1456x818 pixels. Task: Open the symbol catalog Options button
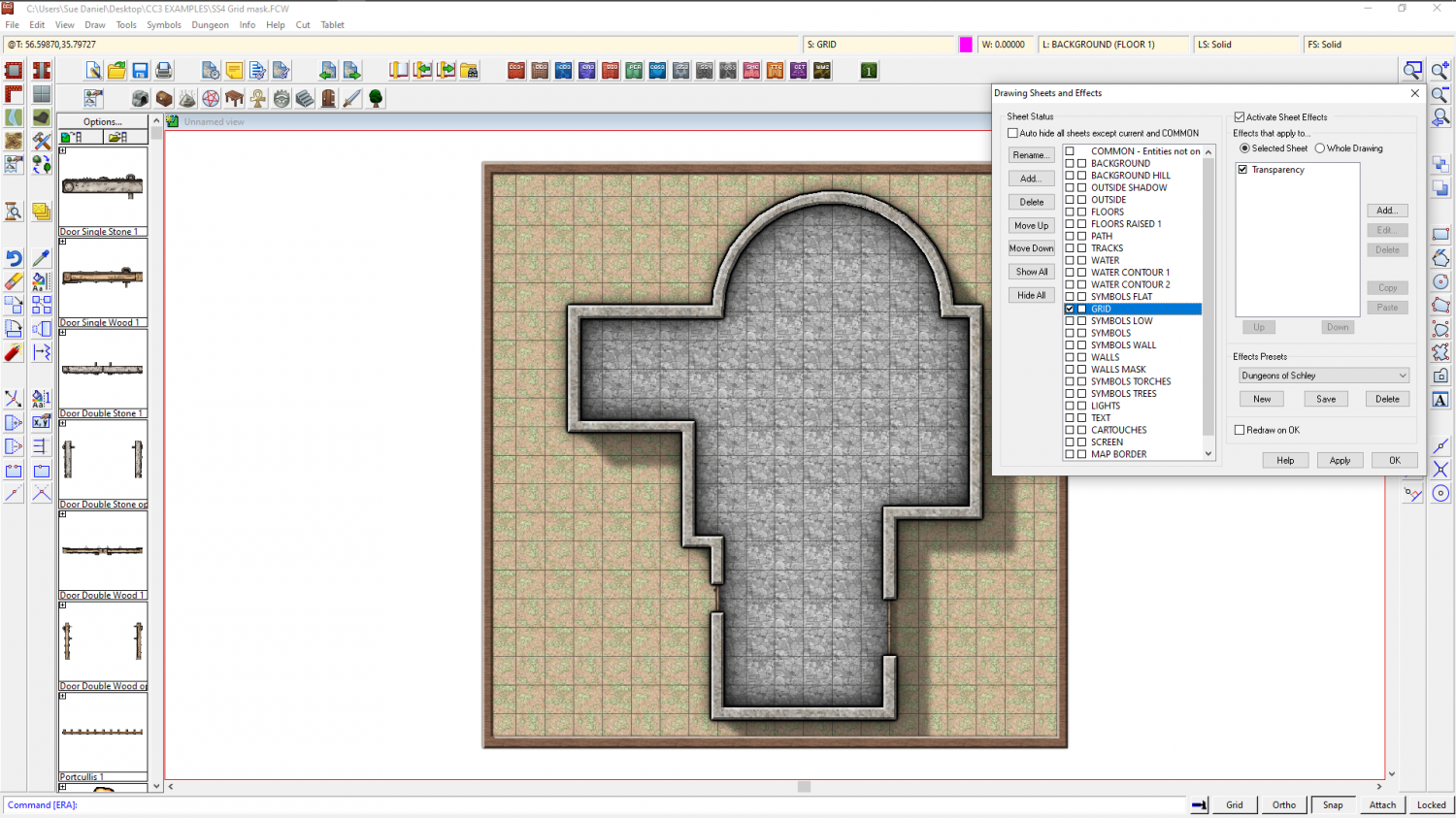[x=103, y=121]
